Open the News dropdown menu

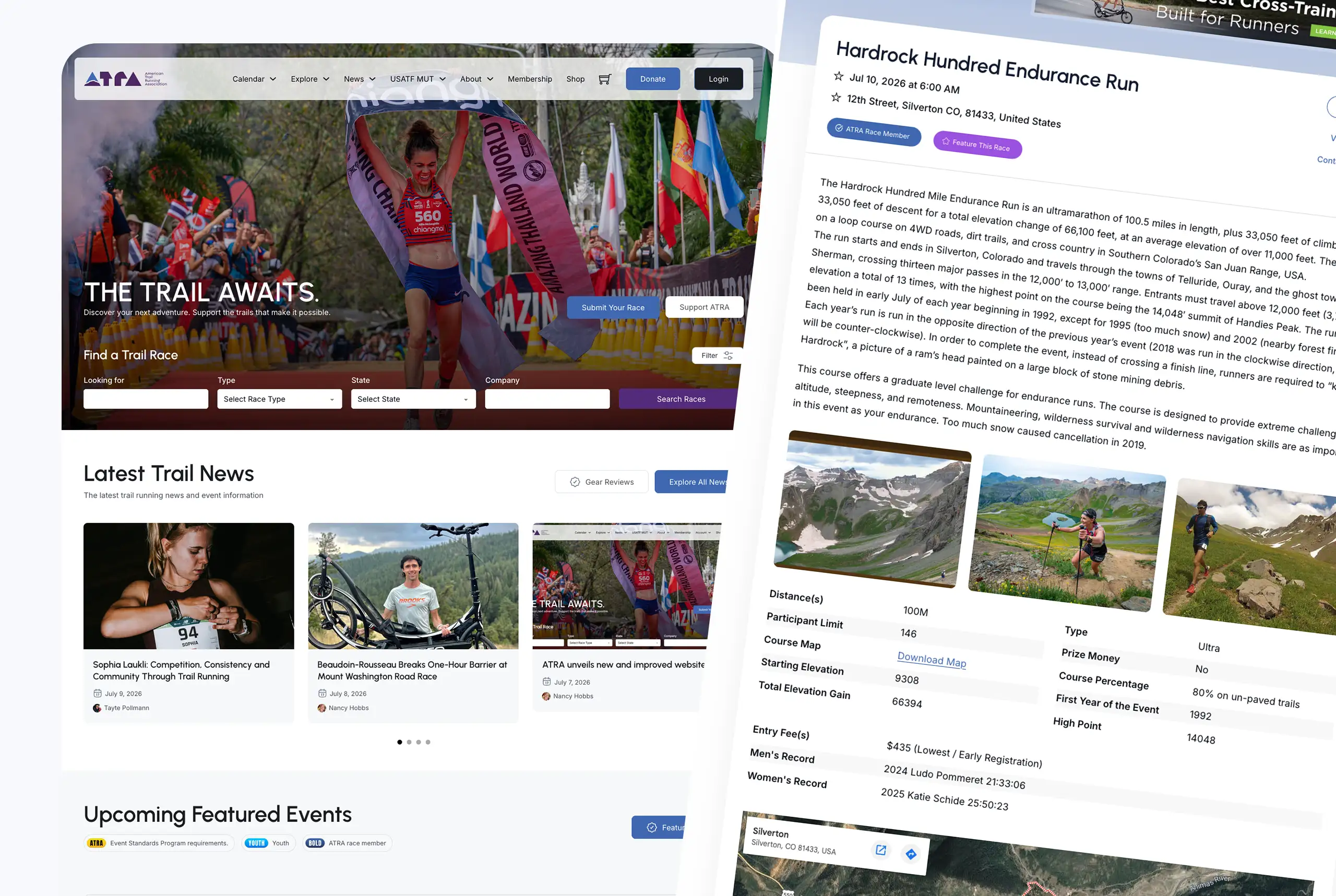(x=360, y=79)
